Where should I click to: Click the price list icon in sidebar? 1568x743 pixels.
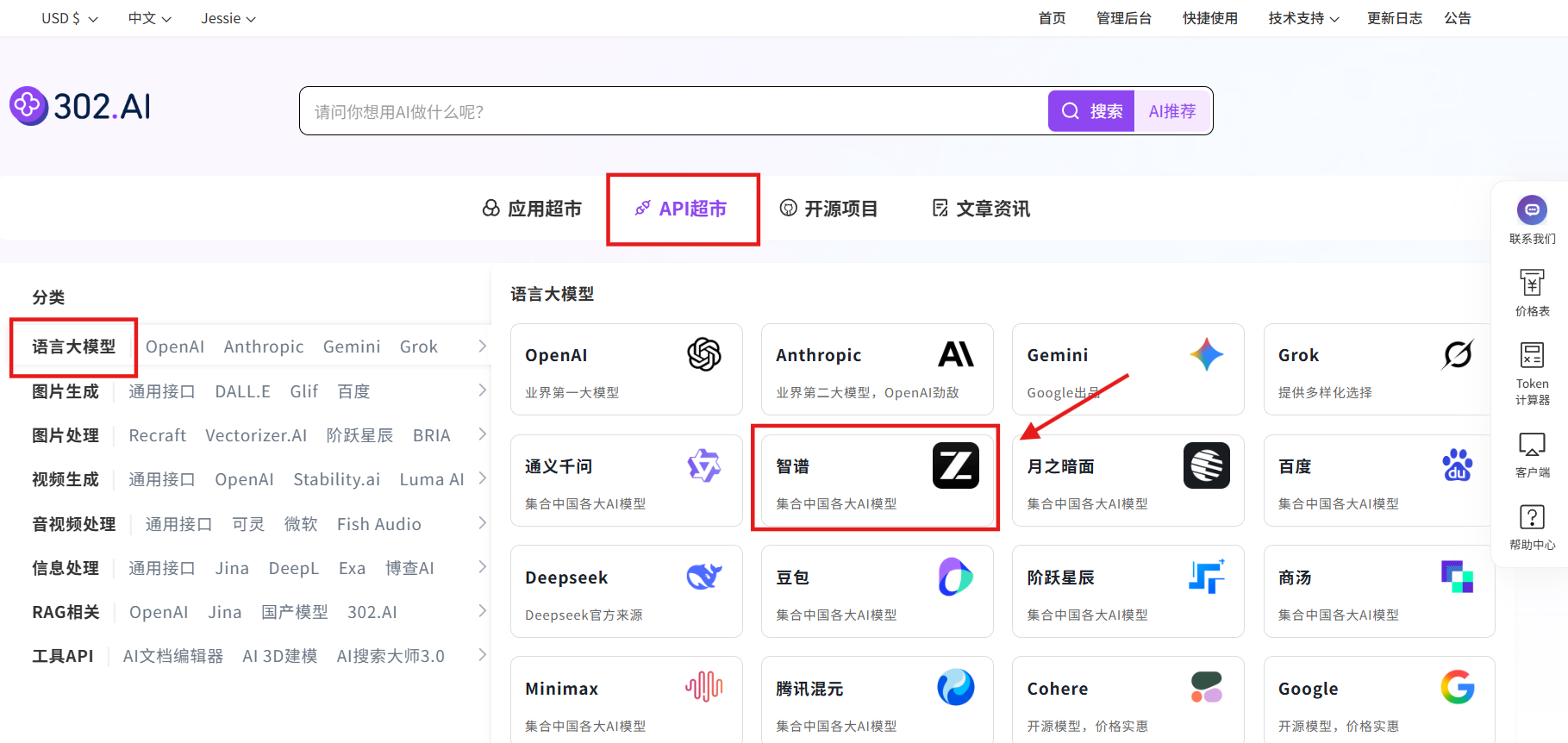1532,283
